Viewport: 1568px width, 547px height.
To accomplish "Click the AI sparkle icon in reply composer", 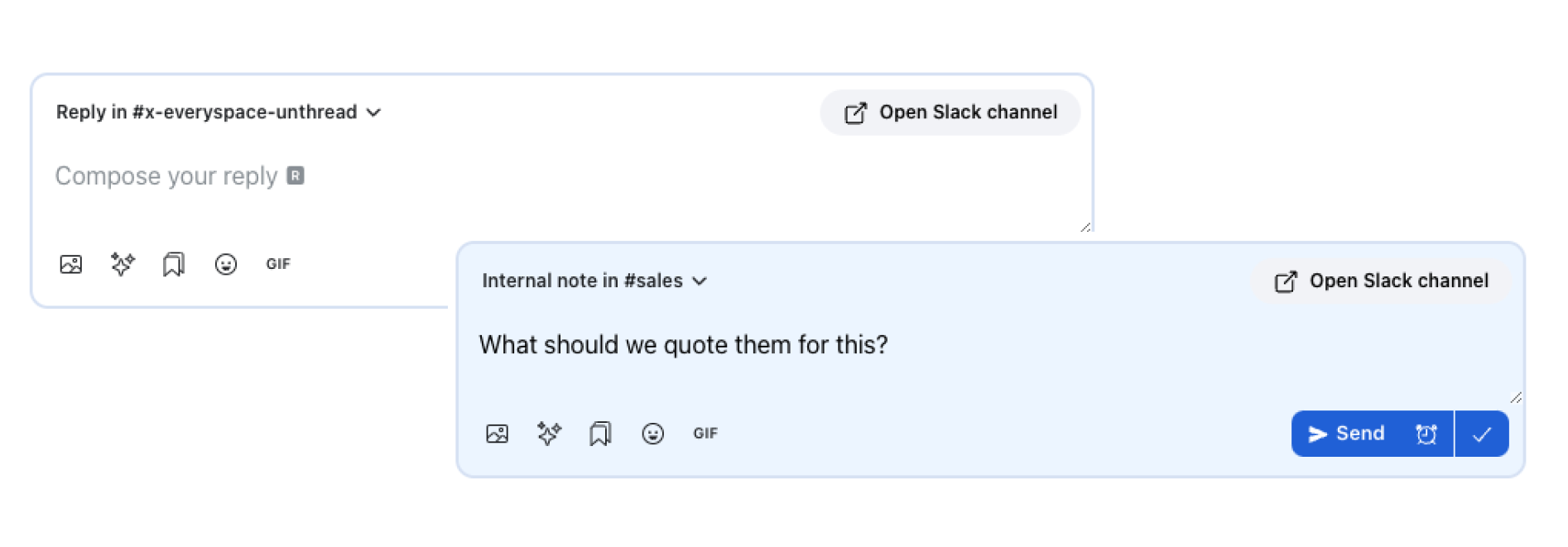I will (123, 265).
